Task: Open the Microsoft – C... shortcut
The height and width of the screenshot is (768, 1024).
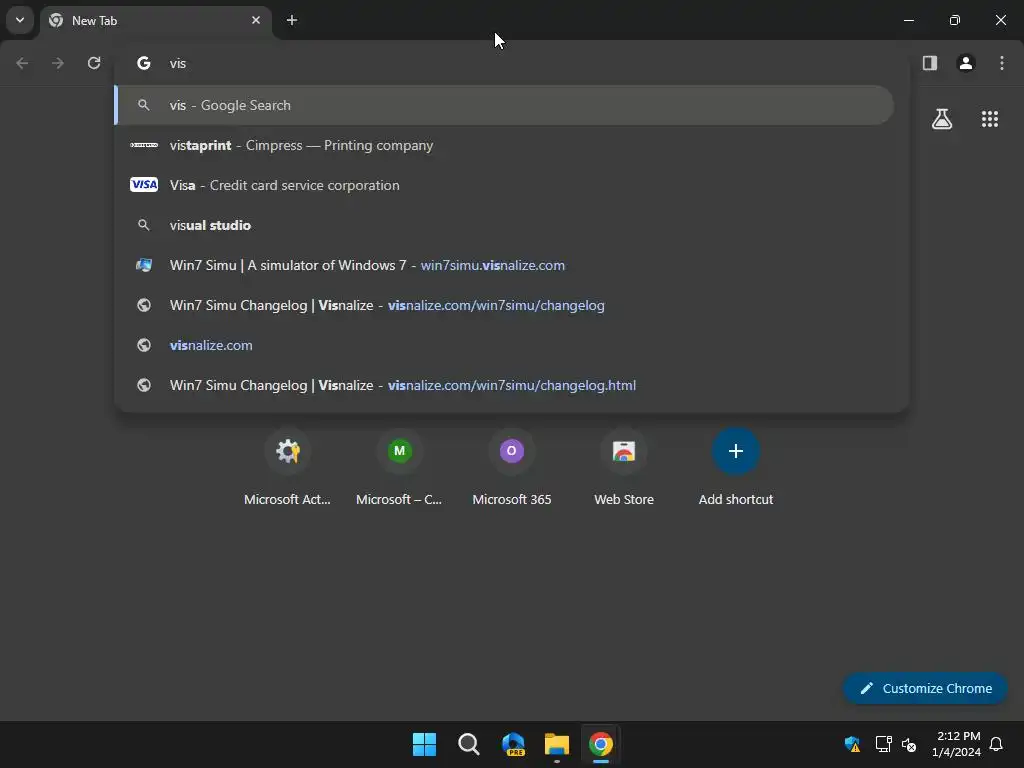Action: pyautogui.click(x=399, y=468)
